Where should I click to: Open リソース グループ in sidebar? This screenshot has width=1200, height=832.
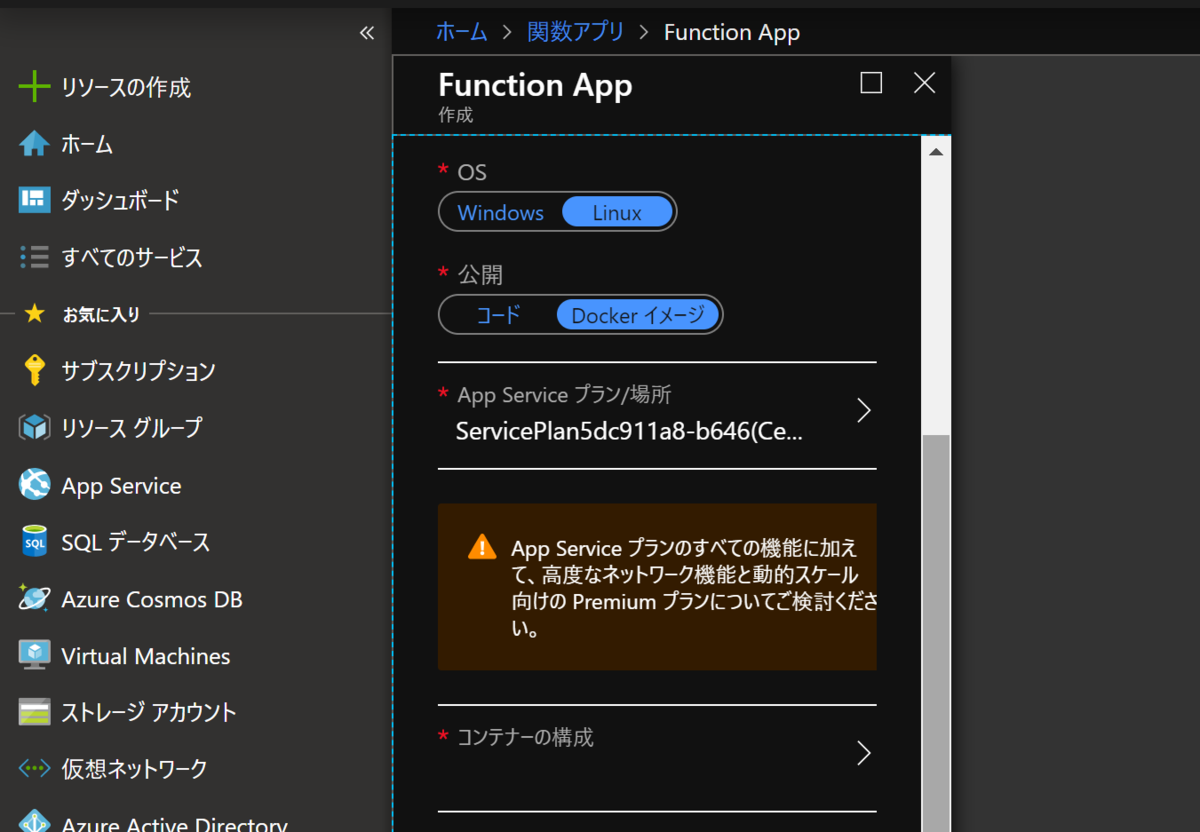(132, 428)
